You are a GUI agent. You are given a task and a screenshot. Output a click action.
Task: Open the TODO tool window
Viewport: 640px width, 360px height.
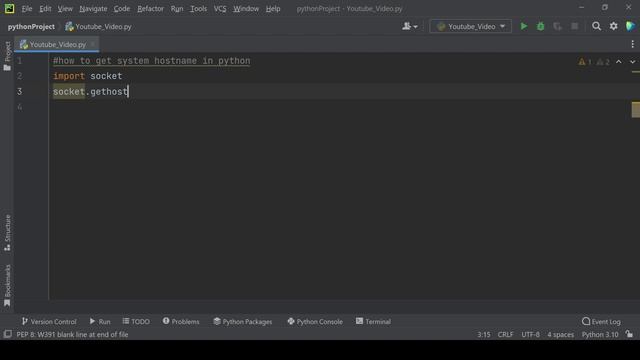click(136, 322)
